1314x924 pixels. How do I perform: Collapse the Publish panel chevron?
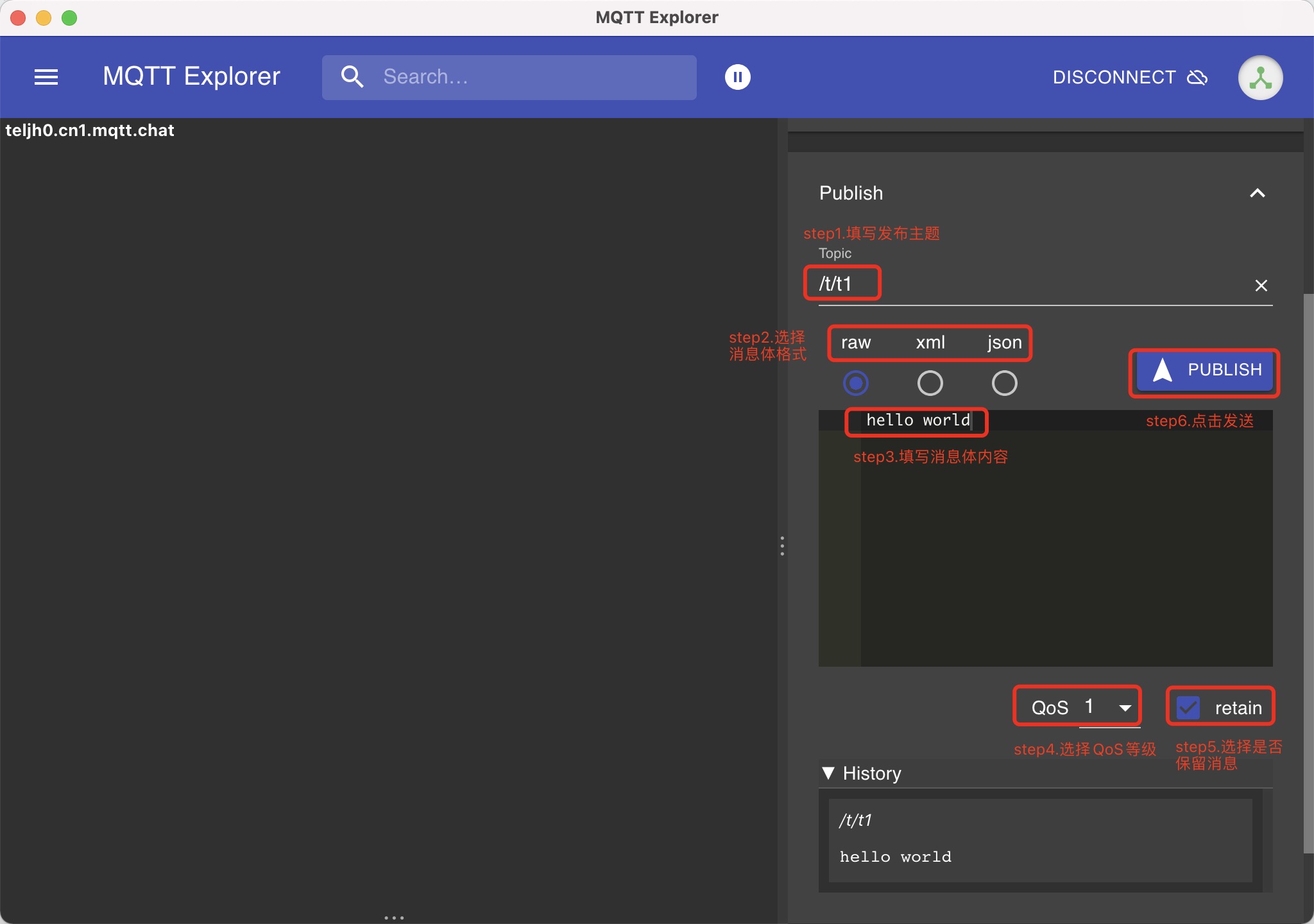tap(1258, 193)
